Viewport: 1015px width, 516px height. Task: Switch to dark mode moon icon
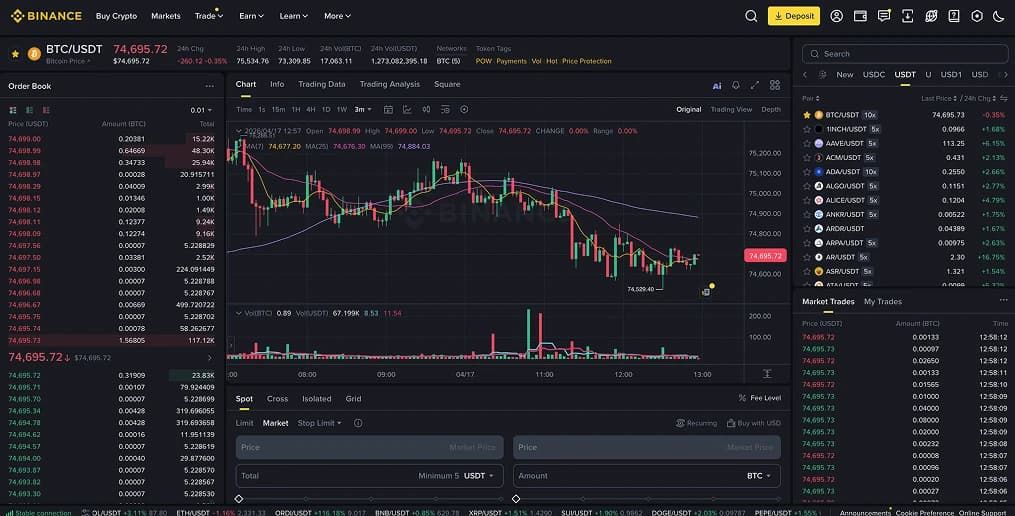tap(999, 16)
